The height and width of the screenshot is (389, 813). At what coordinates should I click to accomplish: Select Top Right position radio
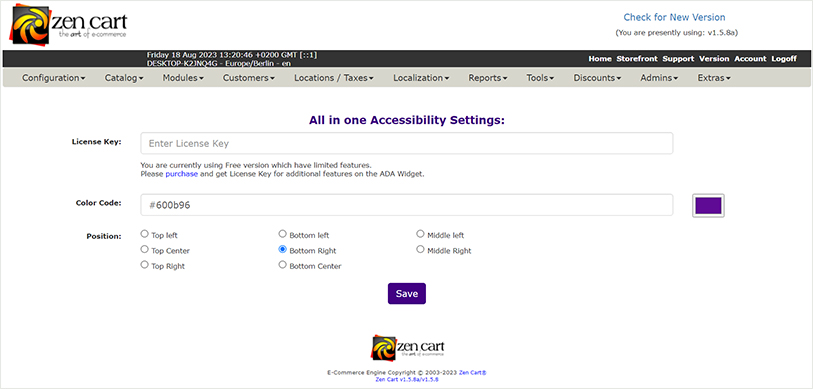[x=145, y=265]
